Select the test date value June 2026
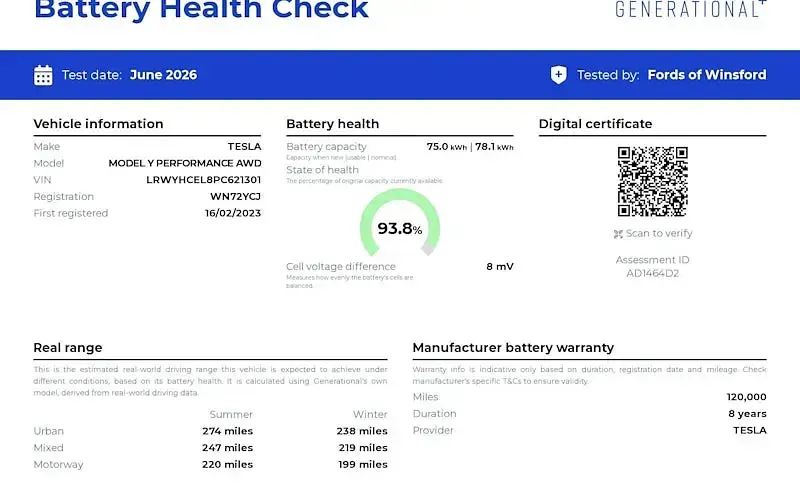 pos(163,75)
